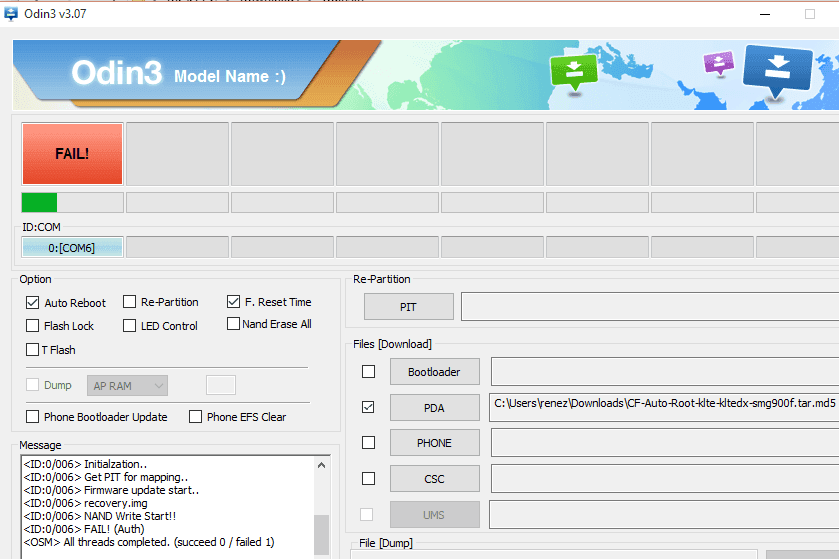Click the PIT button
The image size is (839, 559).
[409, 307]
